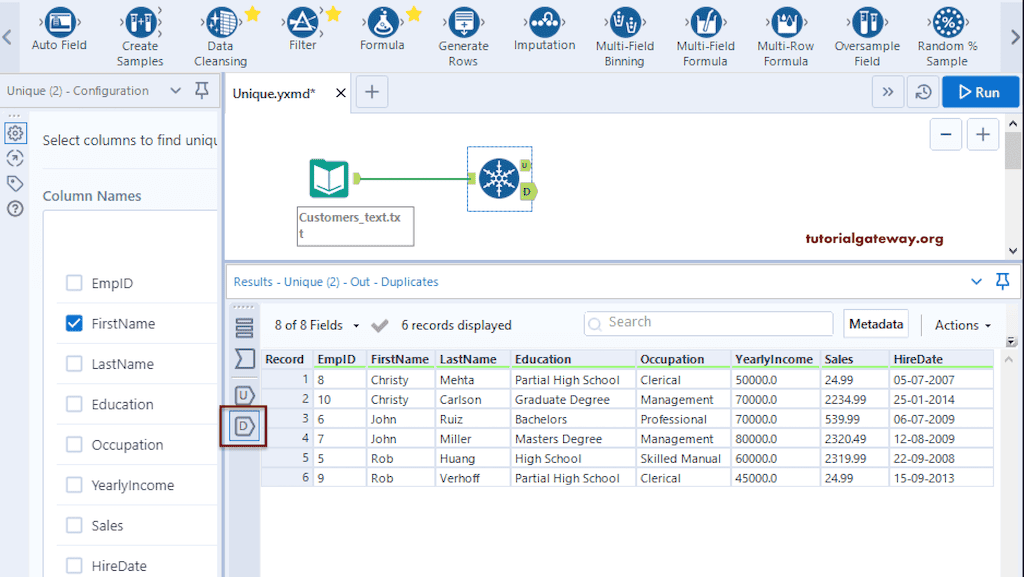The image size is (1024, 577).
Task: Click the Data Cleansing tool icon
Action: (x=220, y=22)
